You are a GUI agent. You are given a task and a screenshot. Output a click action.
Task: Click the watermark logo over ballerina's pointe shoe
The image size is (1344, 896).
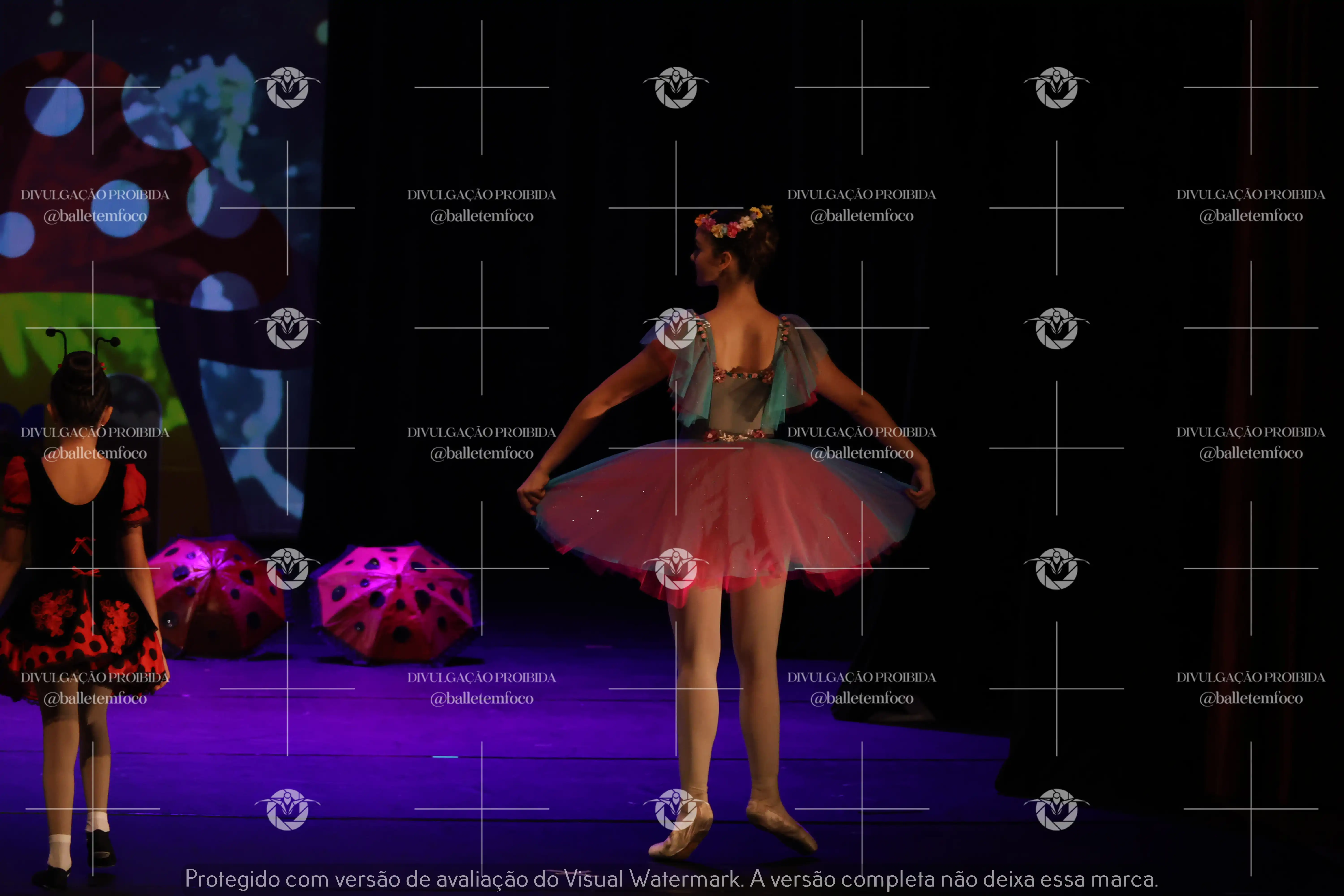point(676,809)
